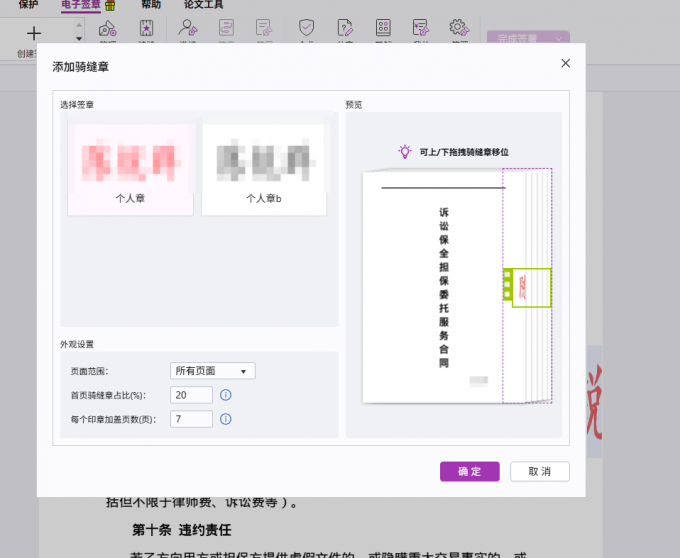Screen dimensions: 680x558
Task: Open the 保护 ribbon tab
Action: (28, 4)
